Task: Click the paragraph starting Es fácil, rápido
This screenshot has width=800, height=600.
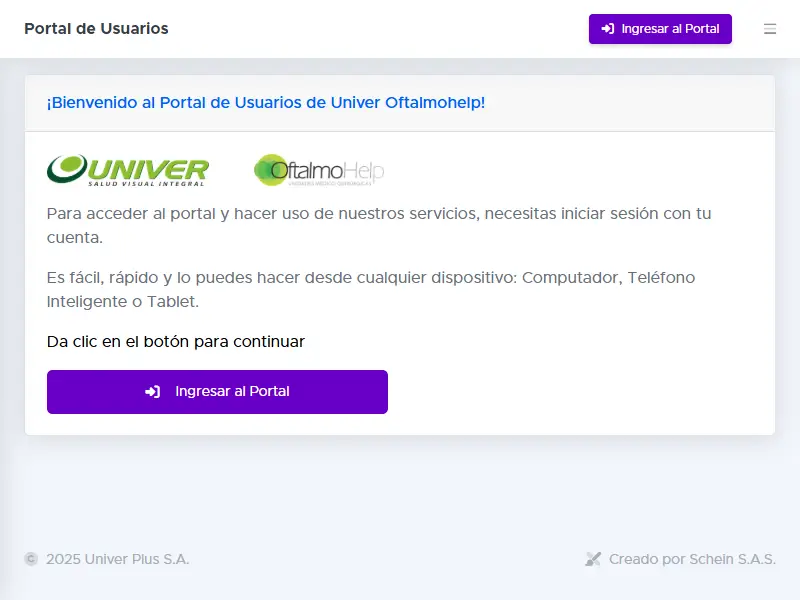Action: pos(371,289)
